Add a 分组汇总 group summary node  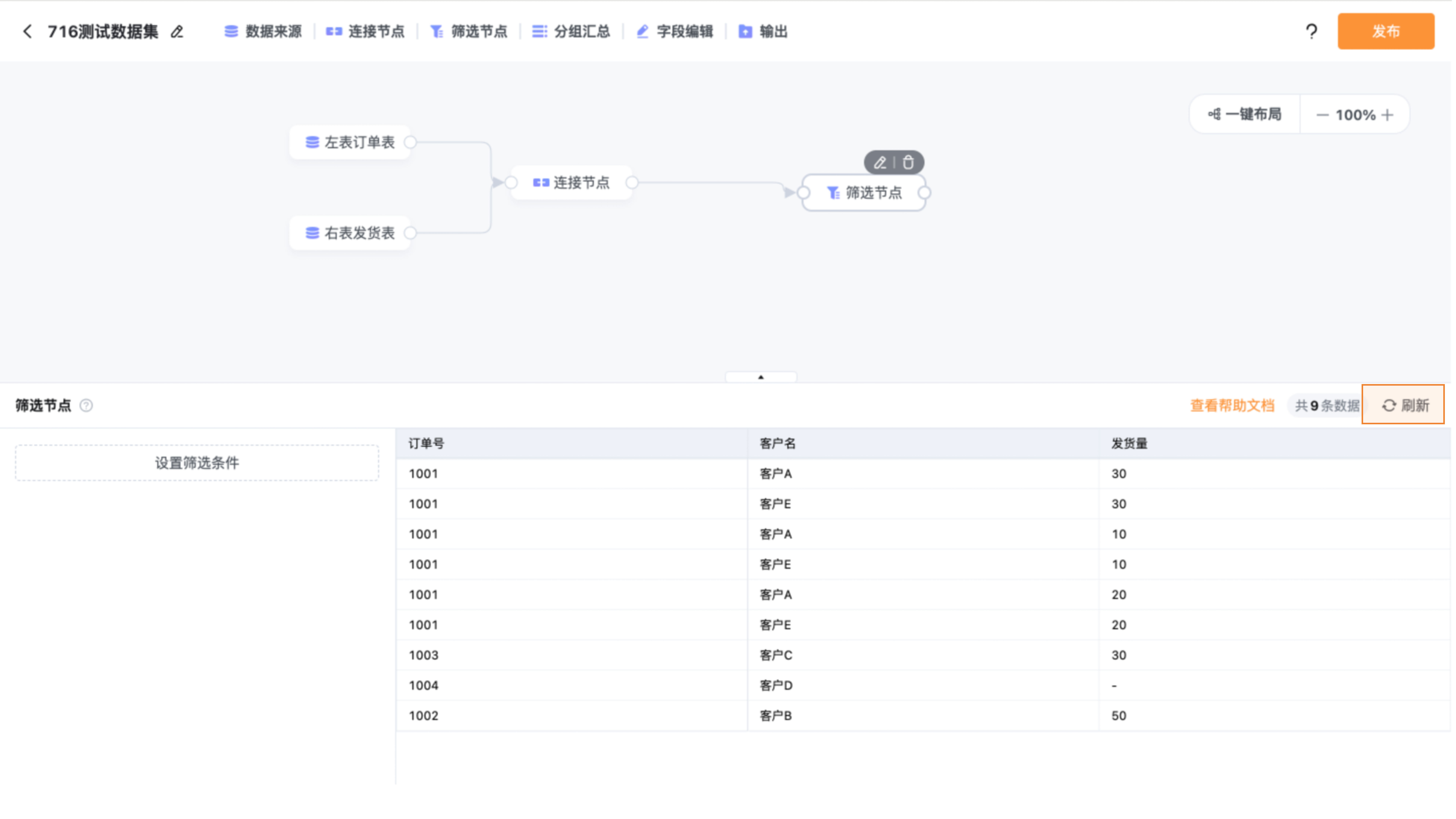[x=571, y=32]
